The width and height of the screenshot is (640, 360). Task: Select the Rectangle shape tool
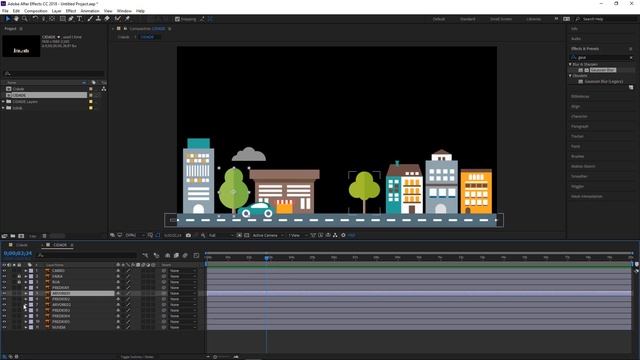pyautogui.click(x=62, y=19)
